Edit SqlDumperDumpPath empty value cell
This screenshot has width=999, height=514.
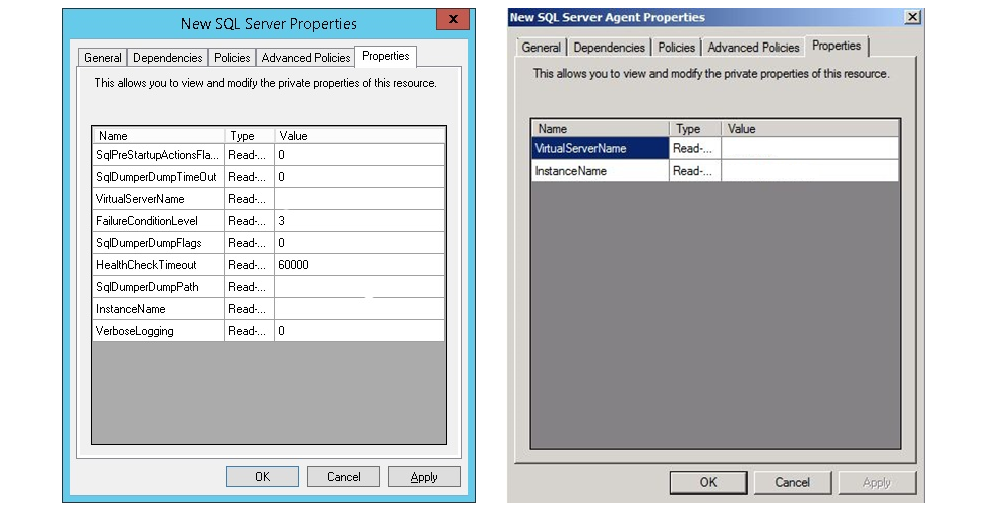359,287
